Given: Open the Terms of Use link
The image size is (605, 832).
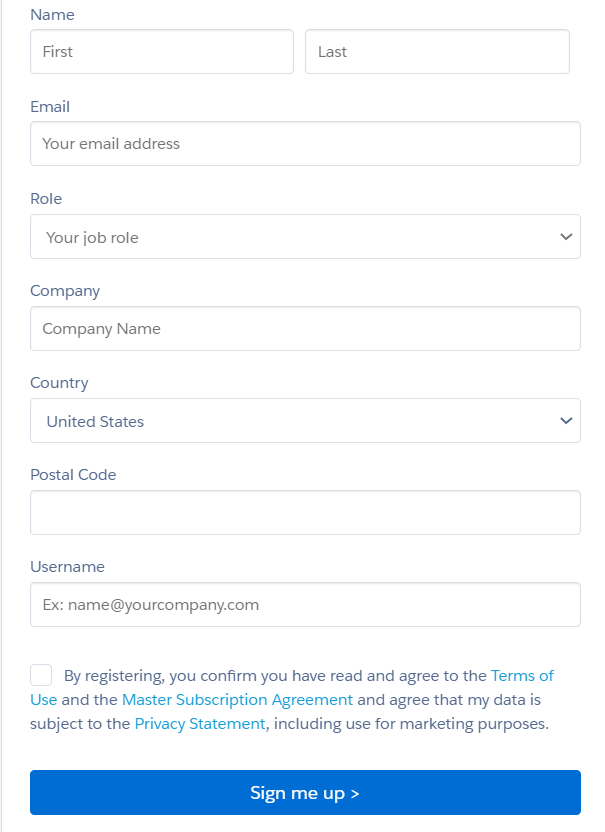Looking at the screenshot, I should tap(522, 675).
